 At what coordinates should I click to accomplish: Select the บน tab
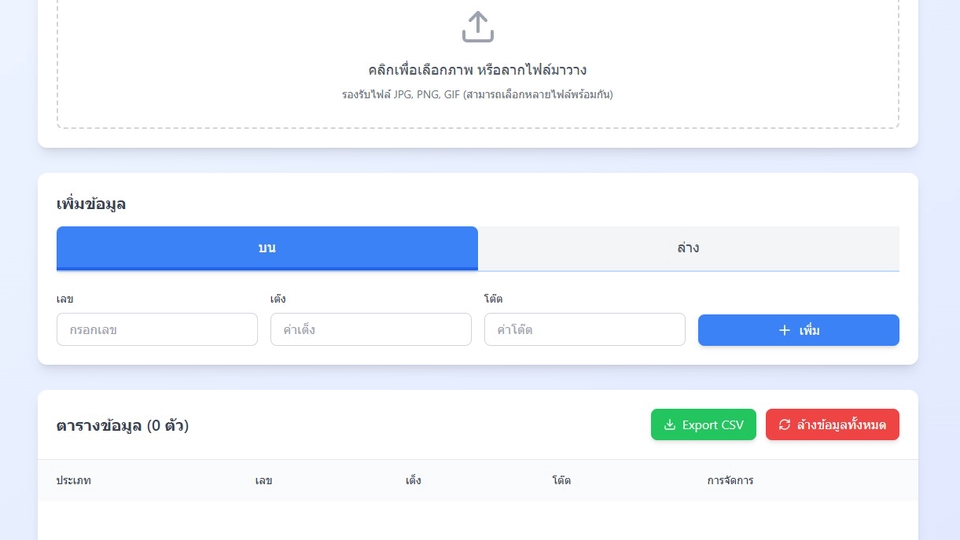[x=267, y=248]
